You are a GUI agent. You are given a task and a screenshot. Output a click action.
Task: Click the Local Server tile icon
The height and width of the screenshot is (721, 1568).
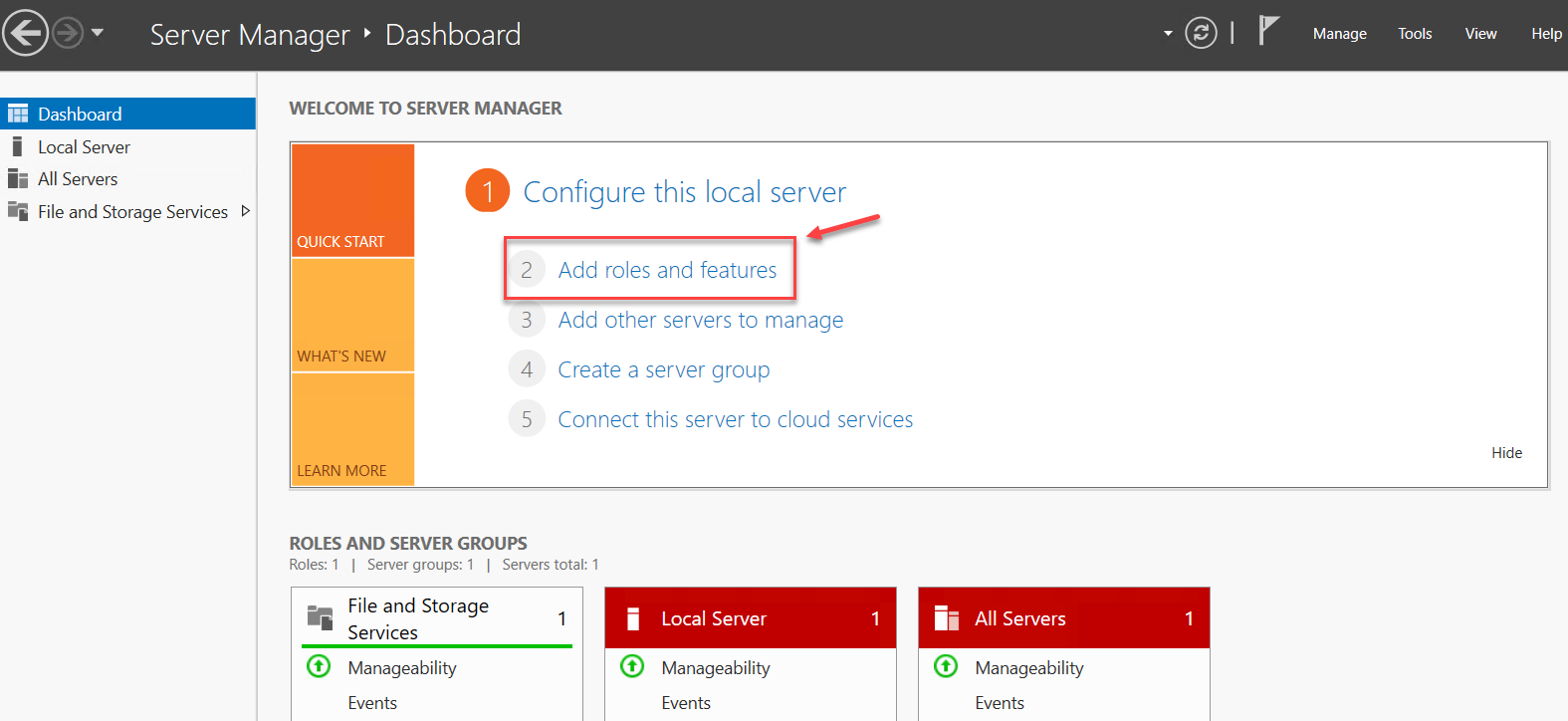click(632, 618)
